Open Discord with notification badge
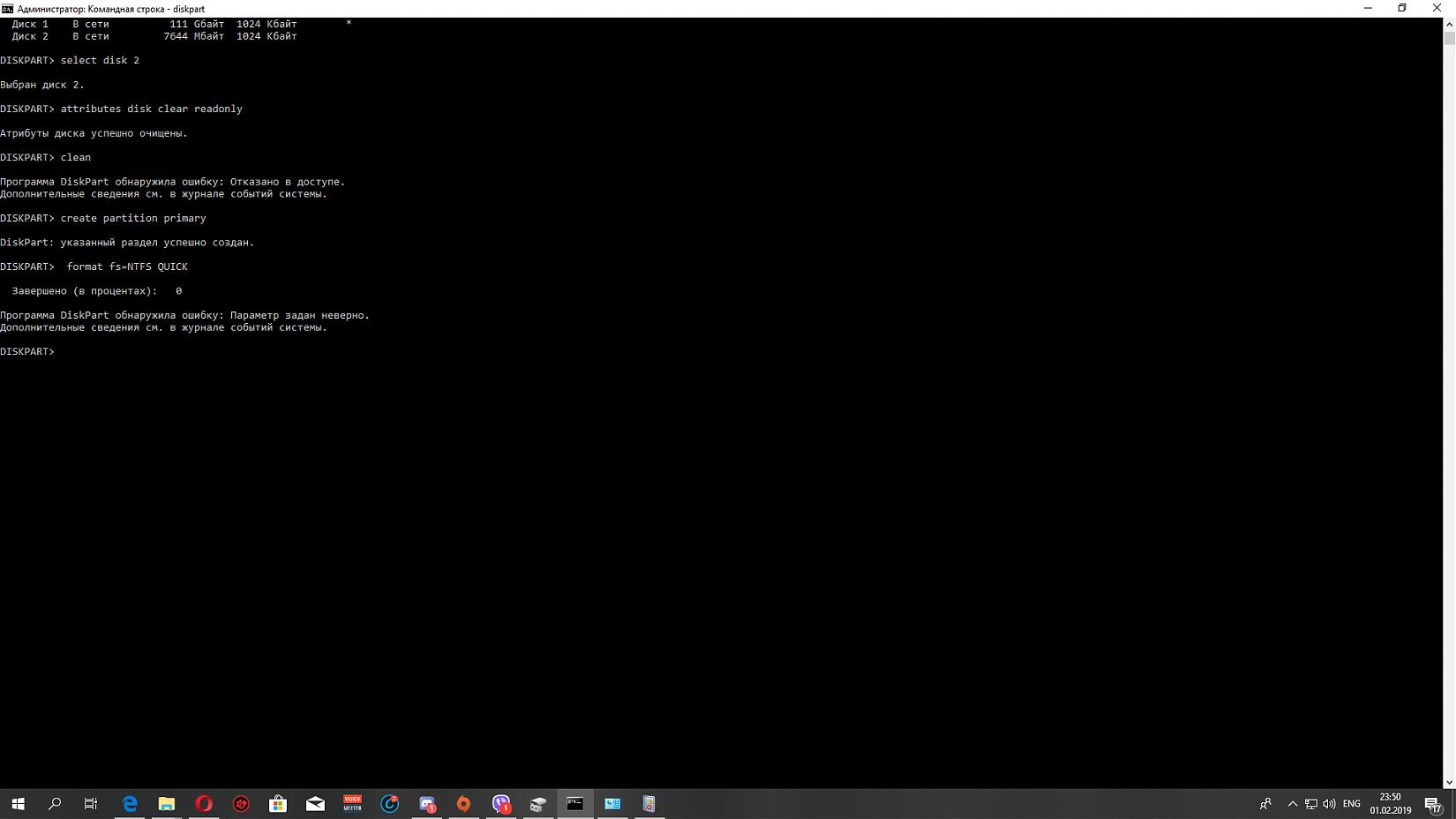 (x=427, y=804)
